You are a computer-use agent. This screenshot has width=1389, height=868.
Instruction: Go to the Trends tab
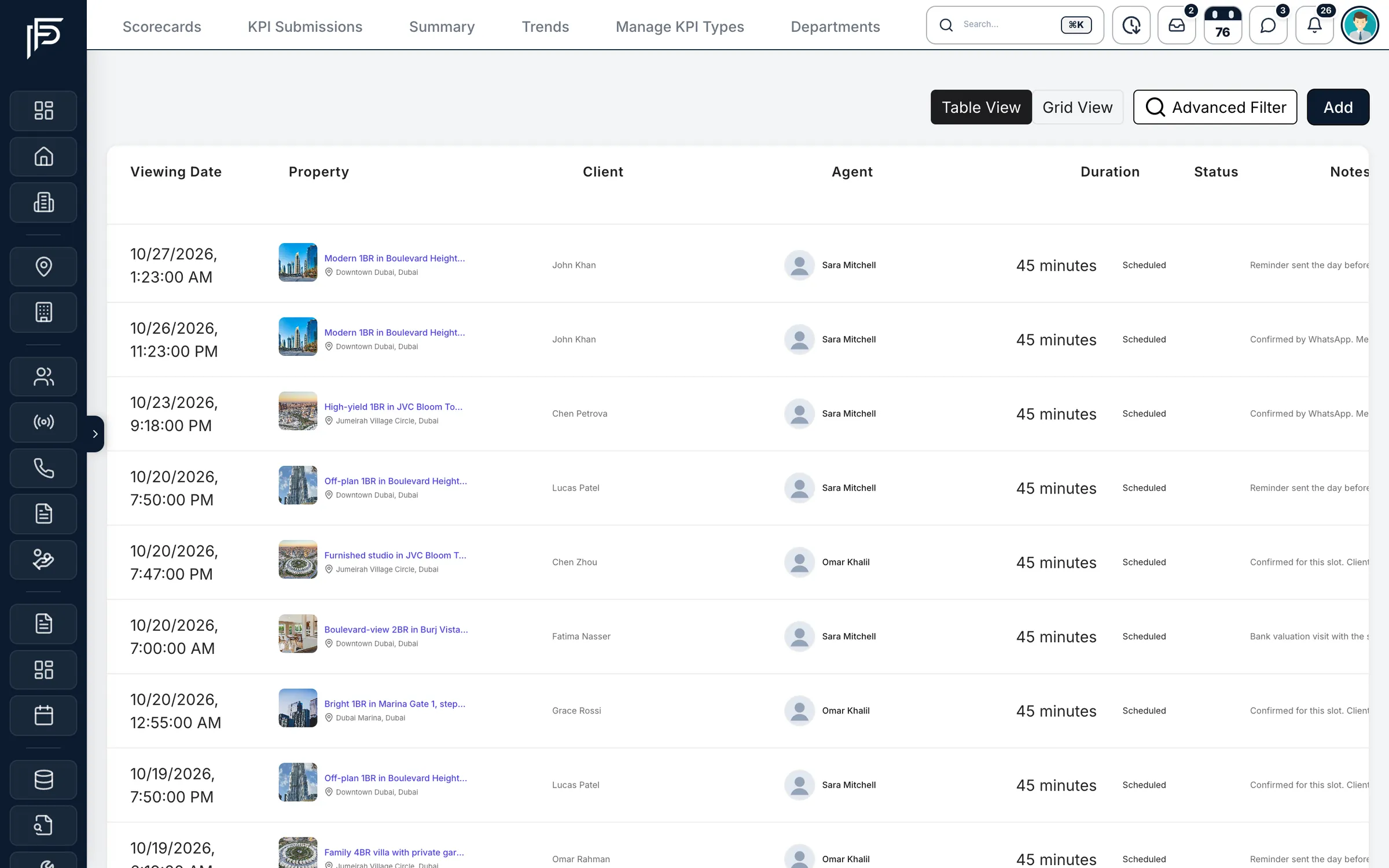(x=545, y=27)
